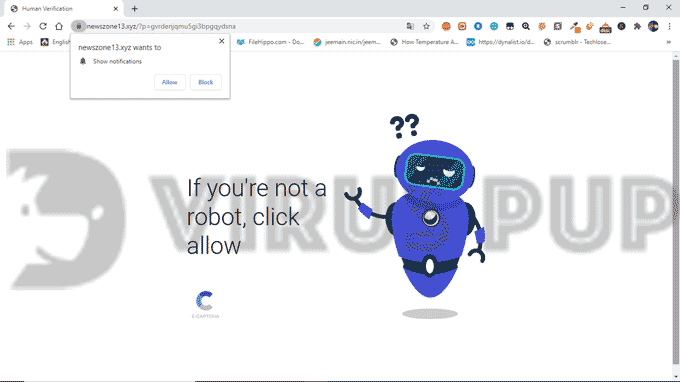The height and width of the screenshot is (382, 680).
Task: Open the Chrome three-dot menu
Action: pos(669,26)
